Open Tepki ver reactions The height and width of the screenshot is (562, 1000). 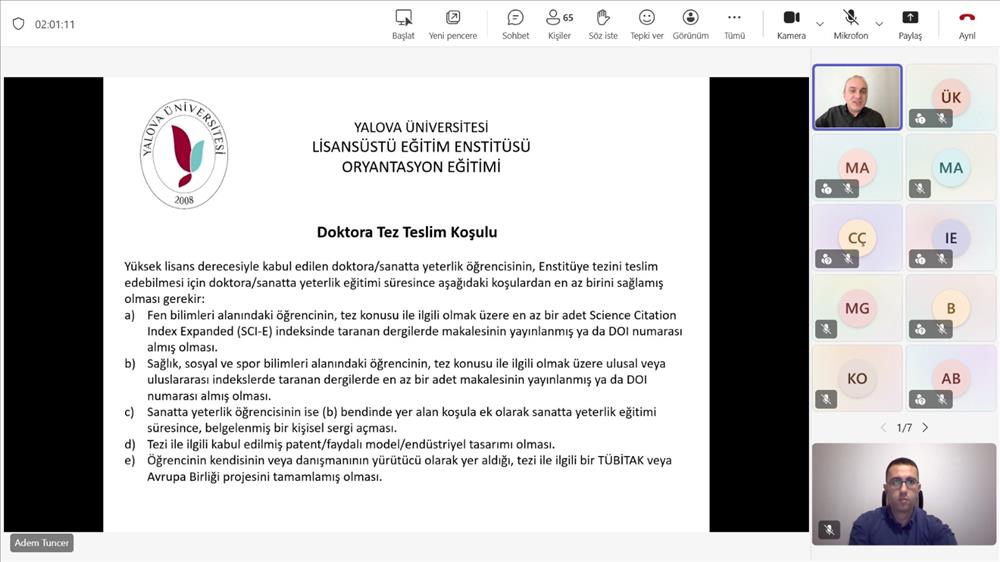(x=646, y=24)
